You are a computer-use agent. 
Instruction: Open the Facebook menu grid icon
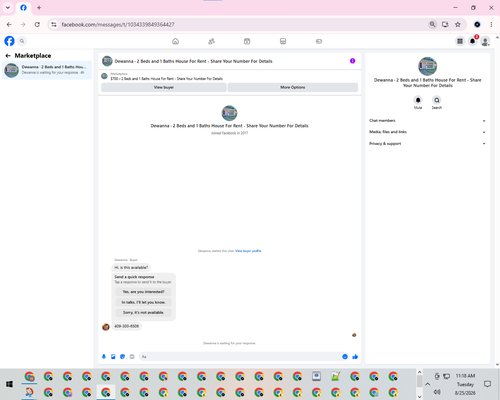[x=460, y=41]
